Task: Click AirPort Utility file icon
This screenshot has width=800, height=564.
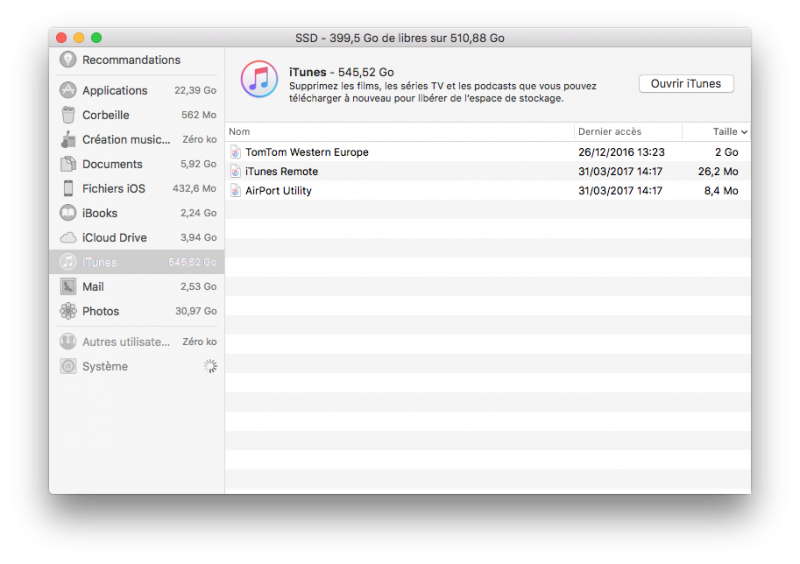Action: click(235, 191)
